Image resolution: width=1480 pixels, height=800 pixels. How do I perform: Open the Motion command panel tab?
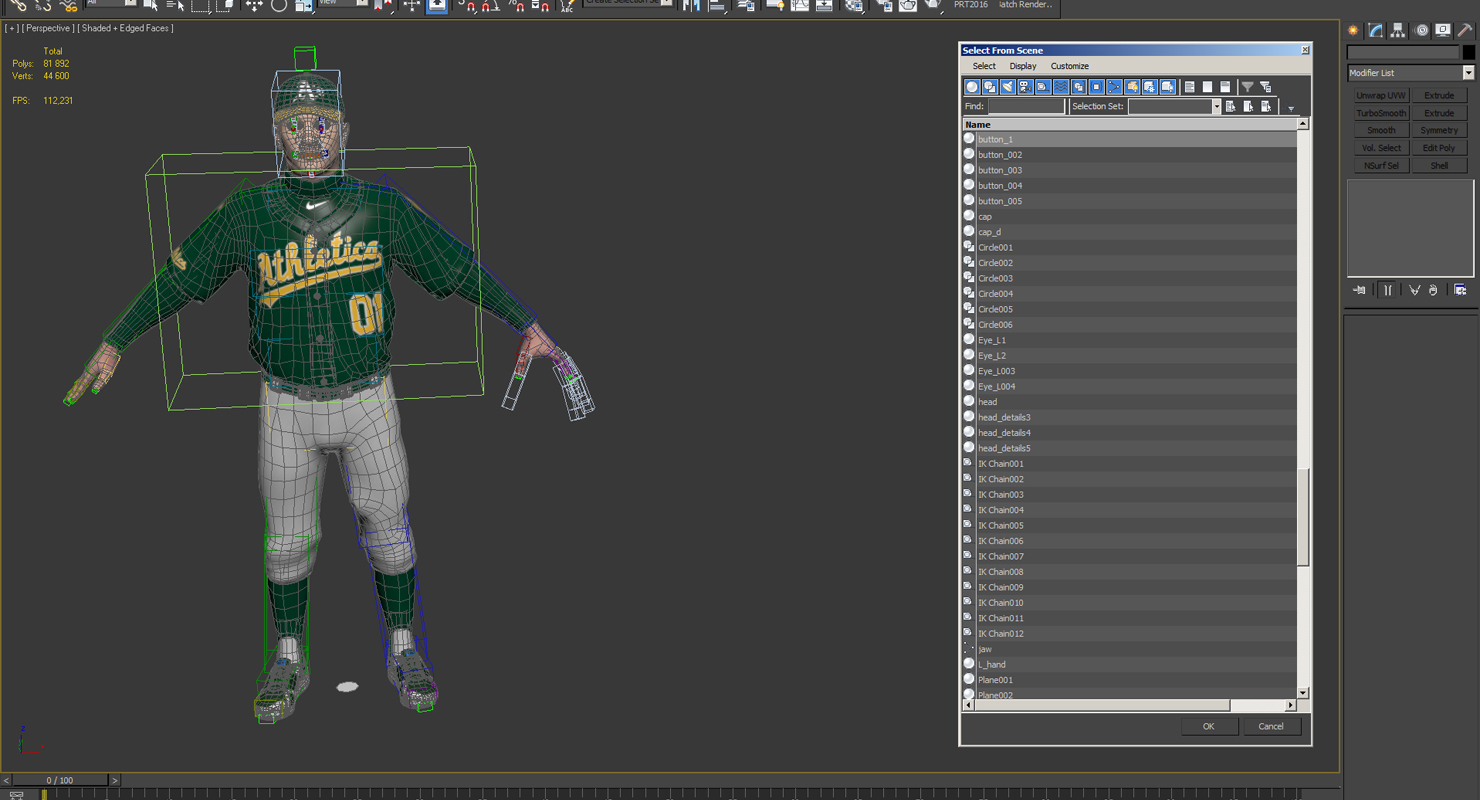point(1421,31)
